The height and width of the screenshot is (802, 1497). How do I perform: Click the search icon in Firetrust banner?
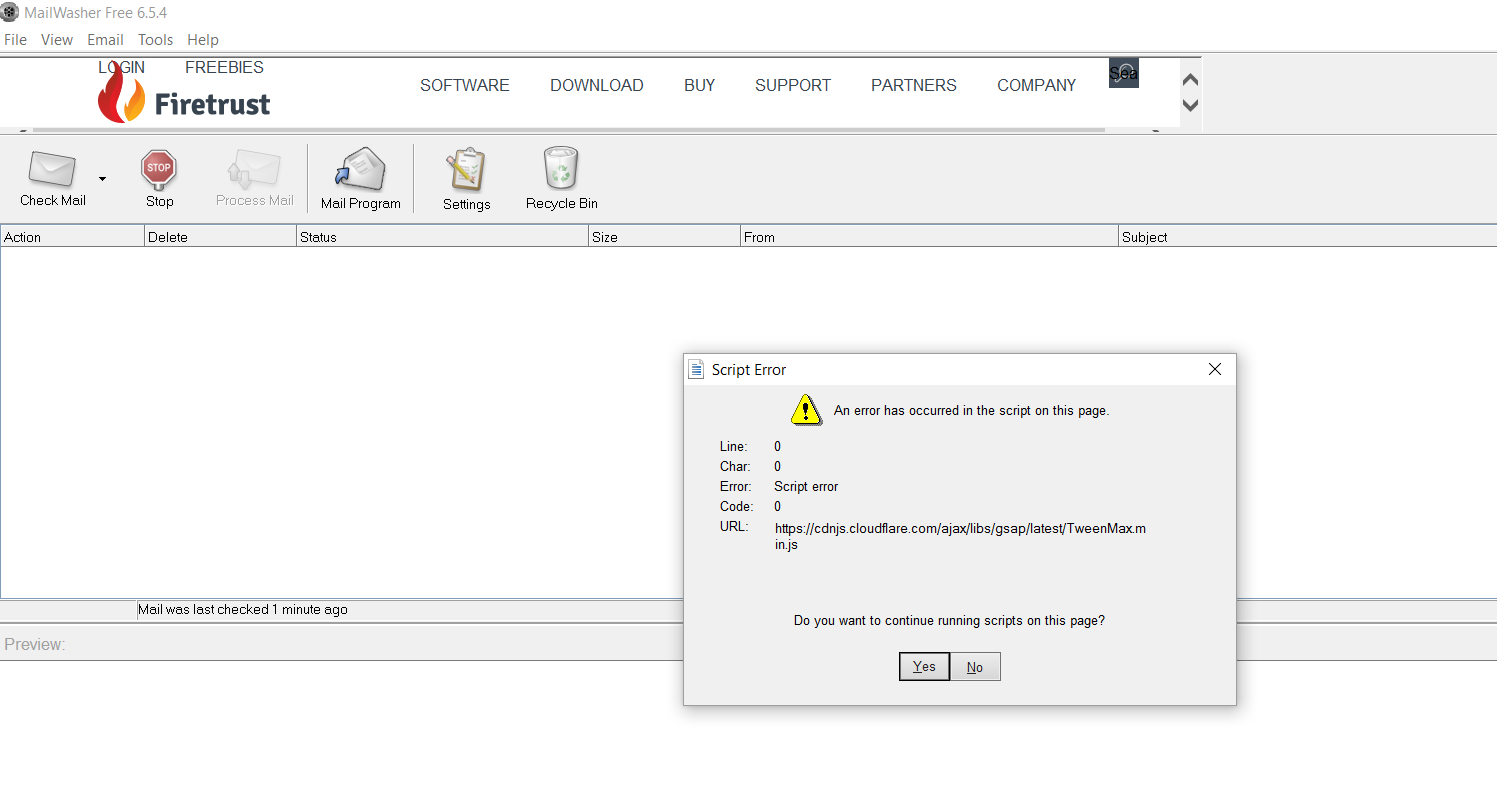click(x=1124, y=73)
